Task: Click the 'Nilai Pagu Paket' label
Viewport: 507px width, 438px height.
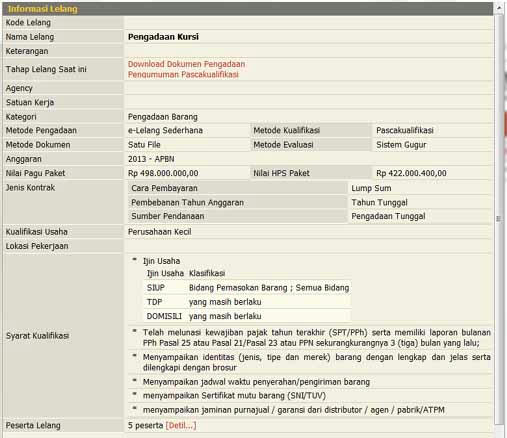Action: pyautogui.click(x=35, y=173)
